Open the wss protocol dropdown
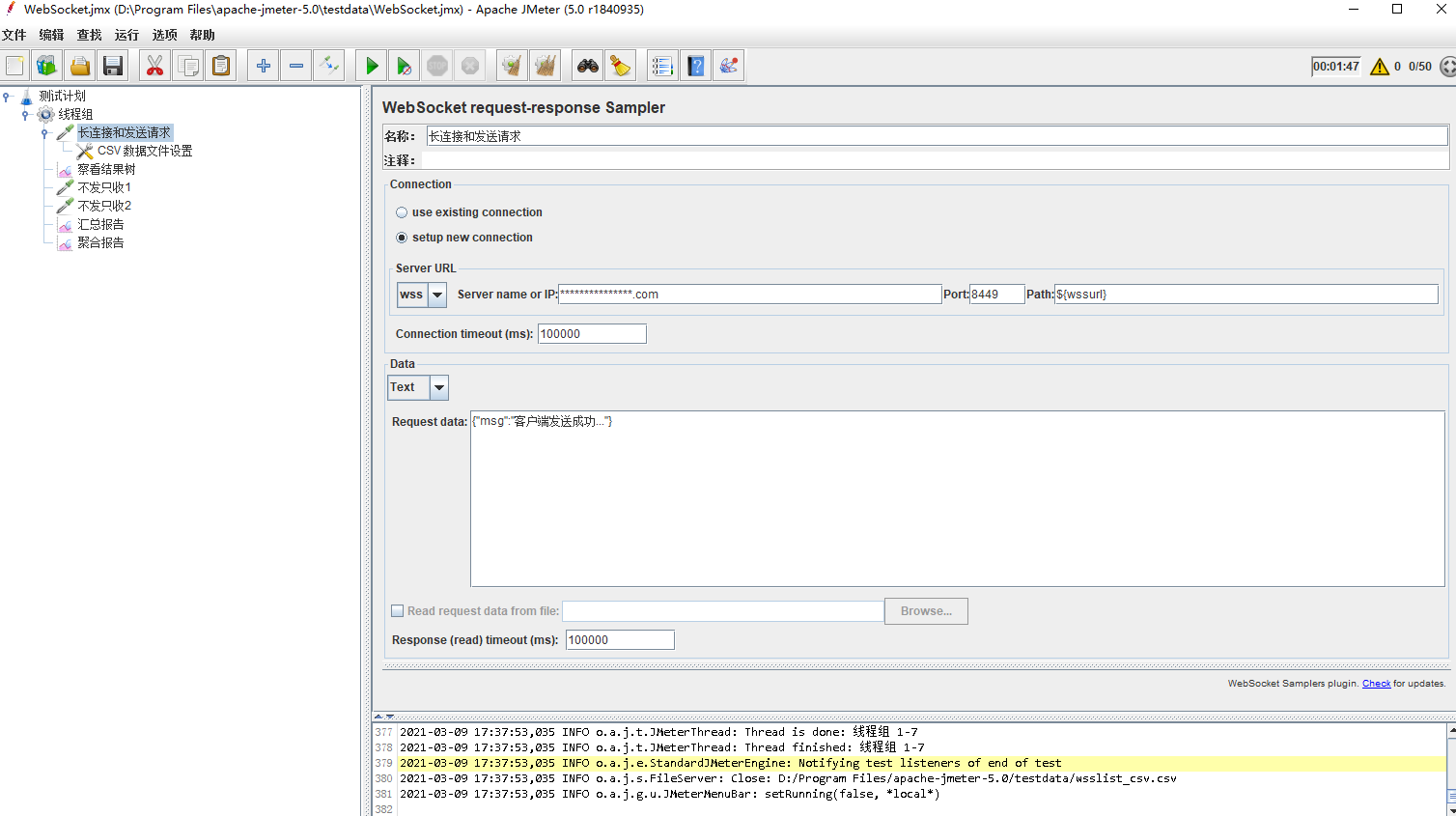 [x=436, y=295]
